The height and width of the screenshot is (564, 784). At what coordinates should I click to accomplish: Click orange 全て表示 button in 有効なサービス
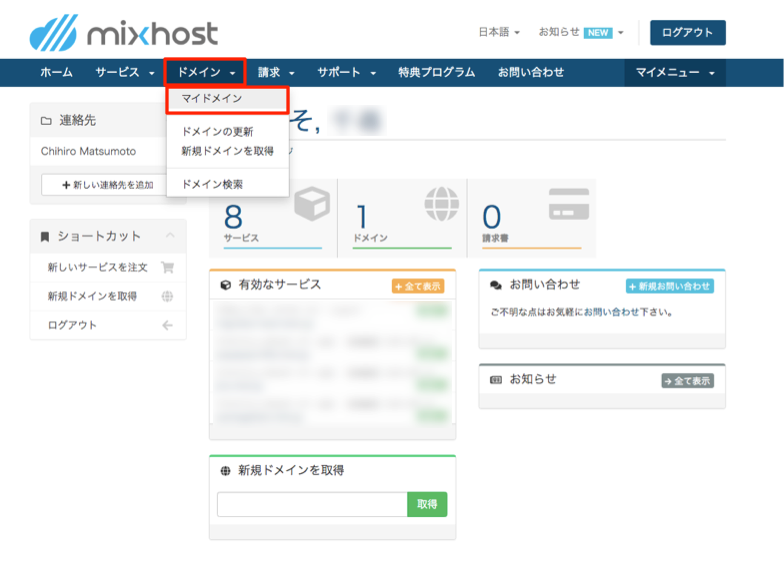(418, 286)
